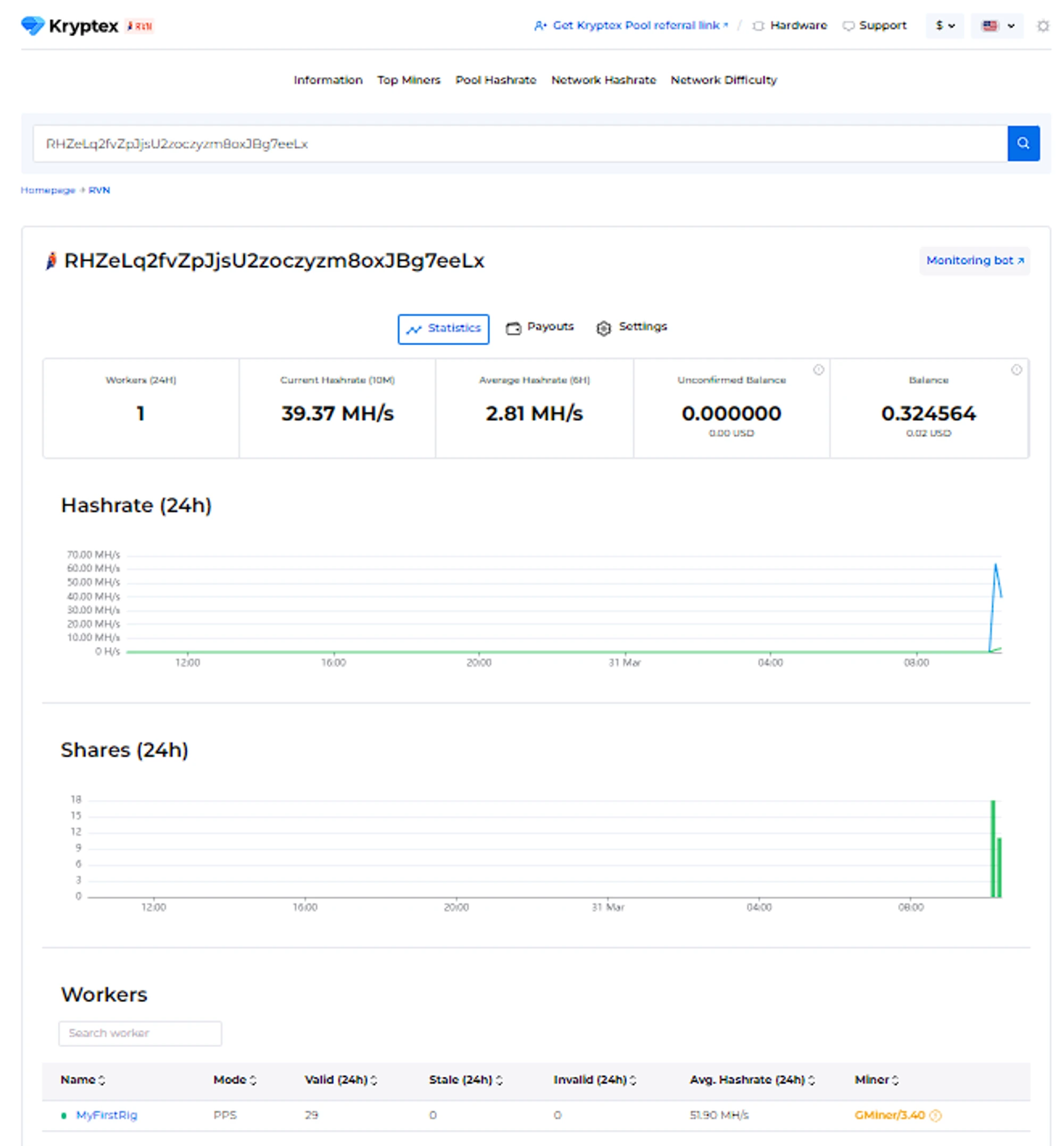1064x1146 pixels.
Task: Click the Kryptex diamond logo
Action: (x=32, y=26)
